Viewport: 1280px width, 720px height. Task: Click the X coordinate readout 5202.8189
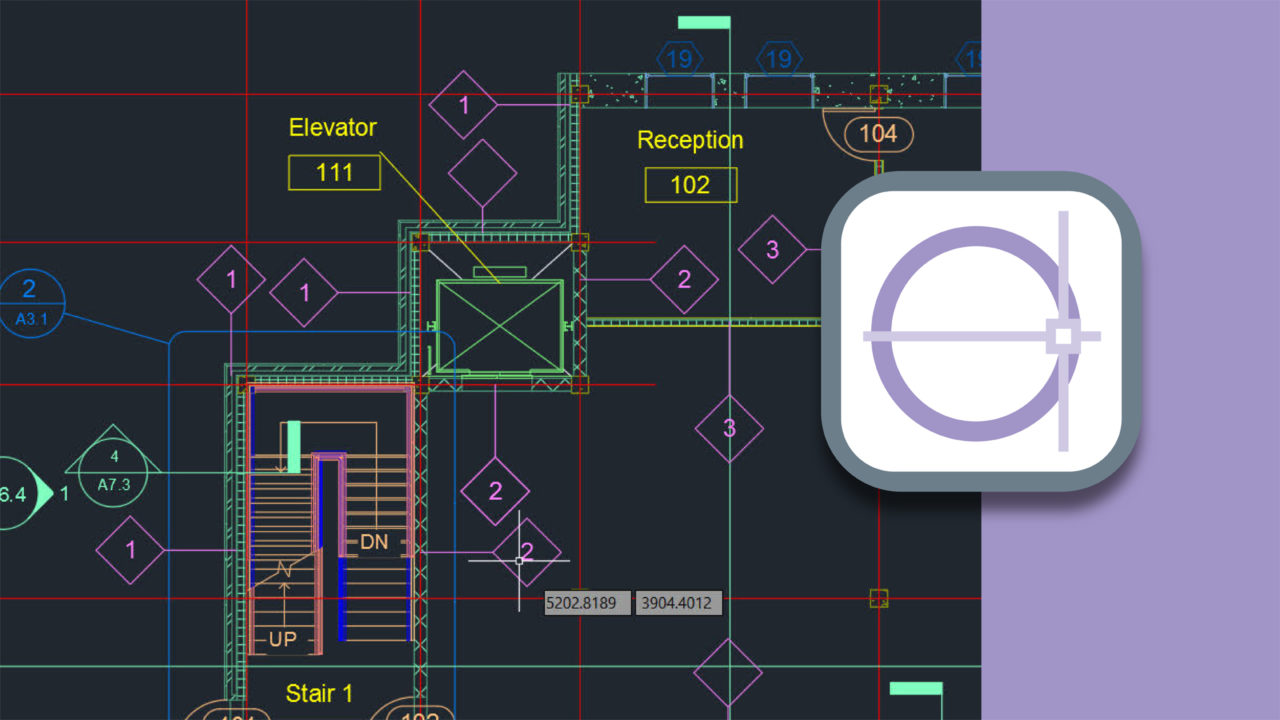[587, 603]
